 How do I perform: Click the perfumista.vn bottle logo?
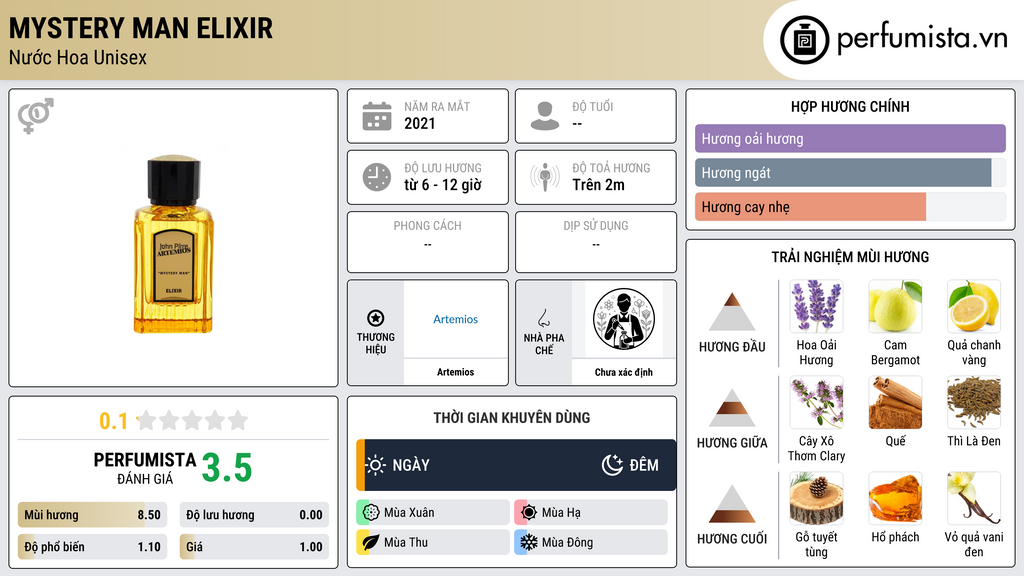[804, 40]
